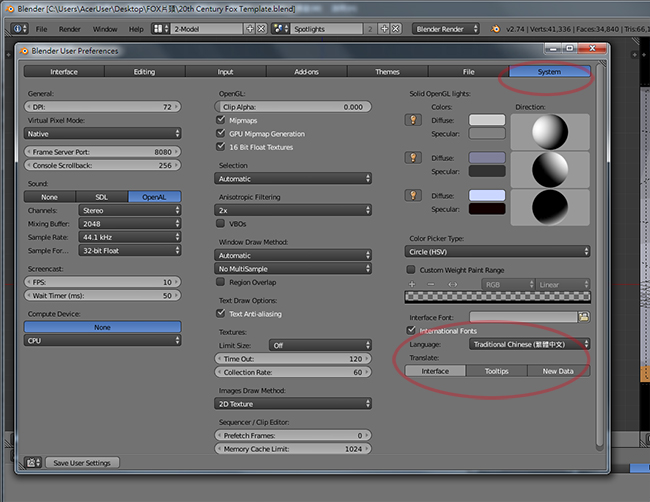Click first light Diffuse color swatch
The image size is (650, 502).
[487, 120]
